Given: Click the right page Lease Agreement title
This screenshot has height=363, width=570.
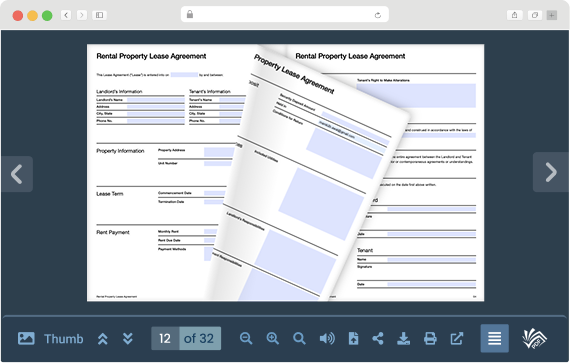Looking at the screenshot, I should [350, 56].
